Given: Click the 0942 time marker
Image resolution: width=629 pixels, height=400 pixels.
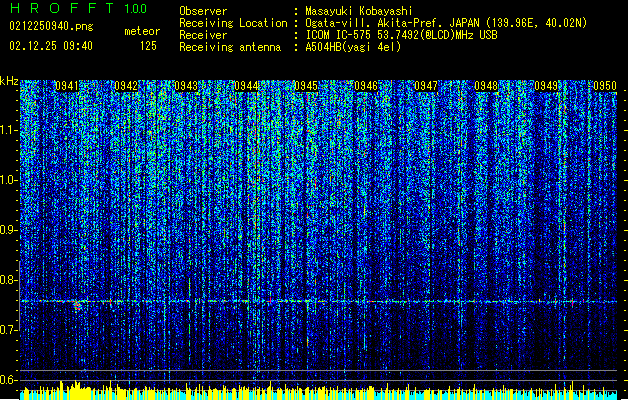Looking at the screenshot, I should [126, 86].
